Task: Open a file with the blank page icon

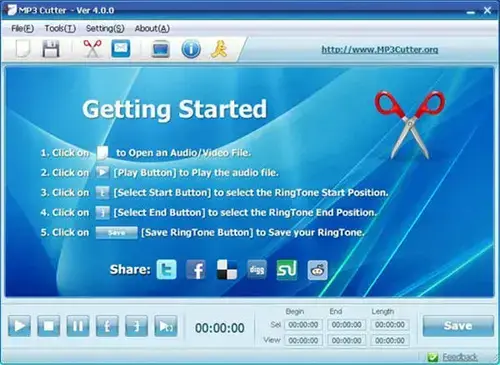Action: 23,49
